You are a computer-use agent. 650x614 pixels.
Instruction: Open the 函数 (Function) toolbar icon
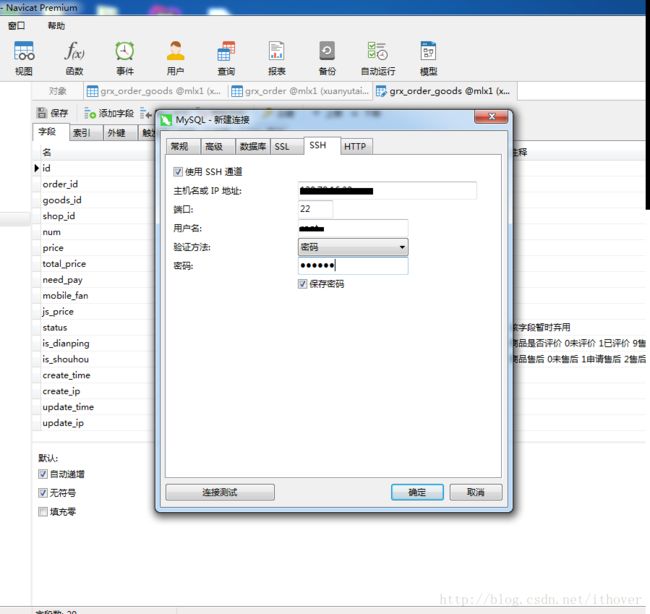[x=75, y=58]
